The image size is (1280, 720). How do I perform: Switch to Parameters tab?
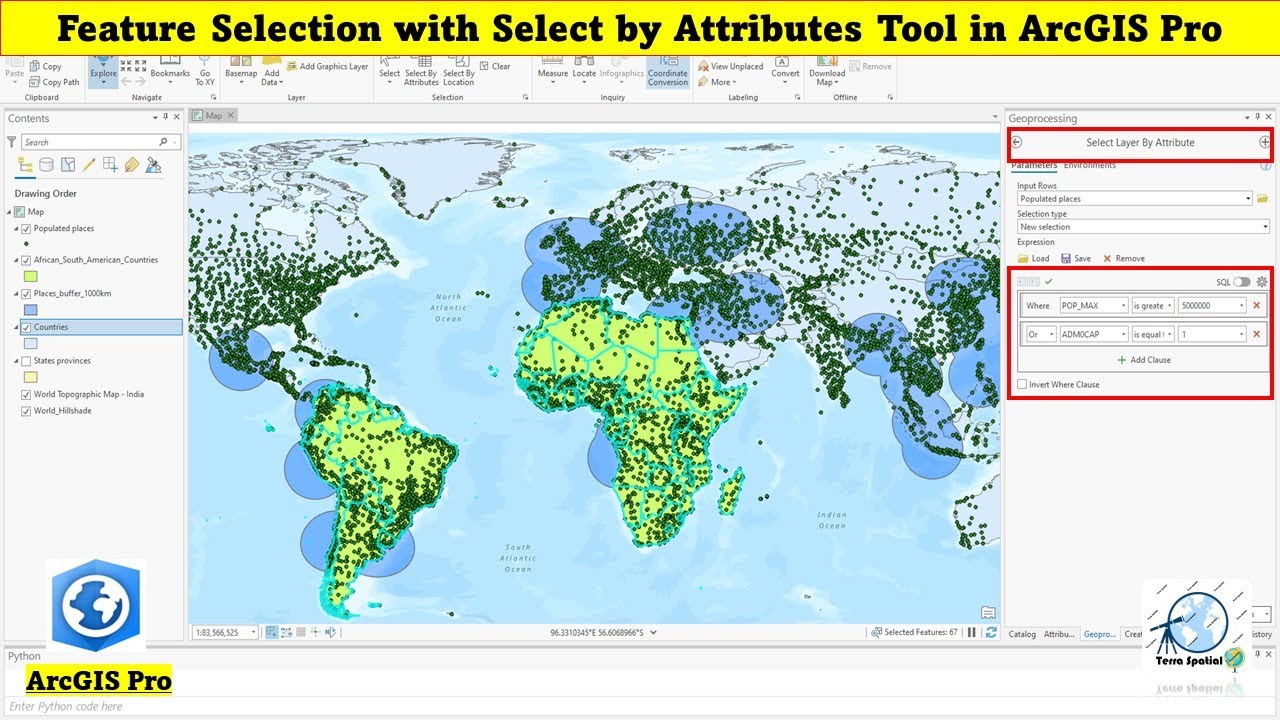[x=1033, y=165]
